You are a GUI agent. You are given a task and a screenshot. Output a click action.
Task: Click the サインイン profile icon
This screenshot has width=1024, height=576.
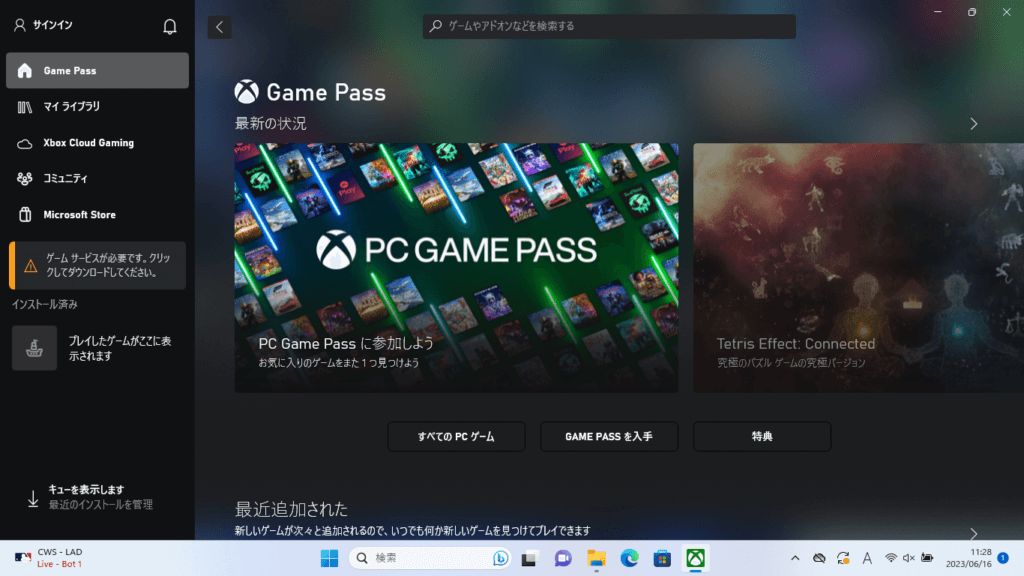19,25
